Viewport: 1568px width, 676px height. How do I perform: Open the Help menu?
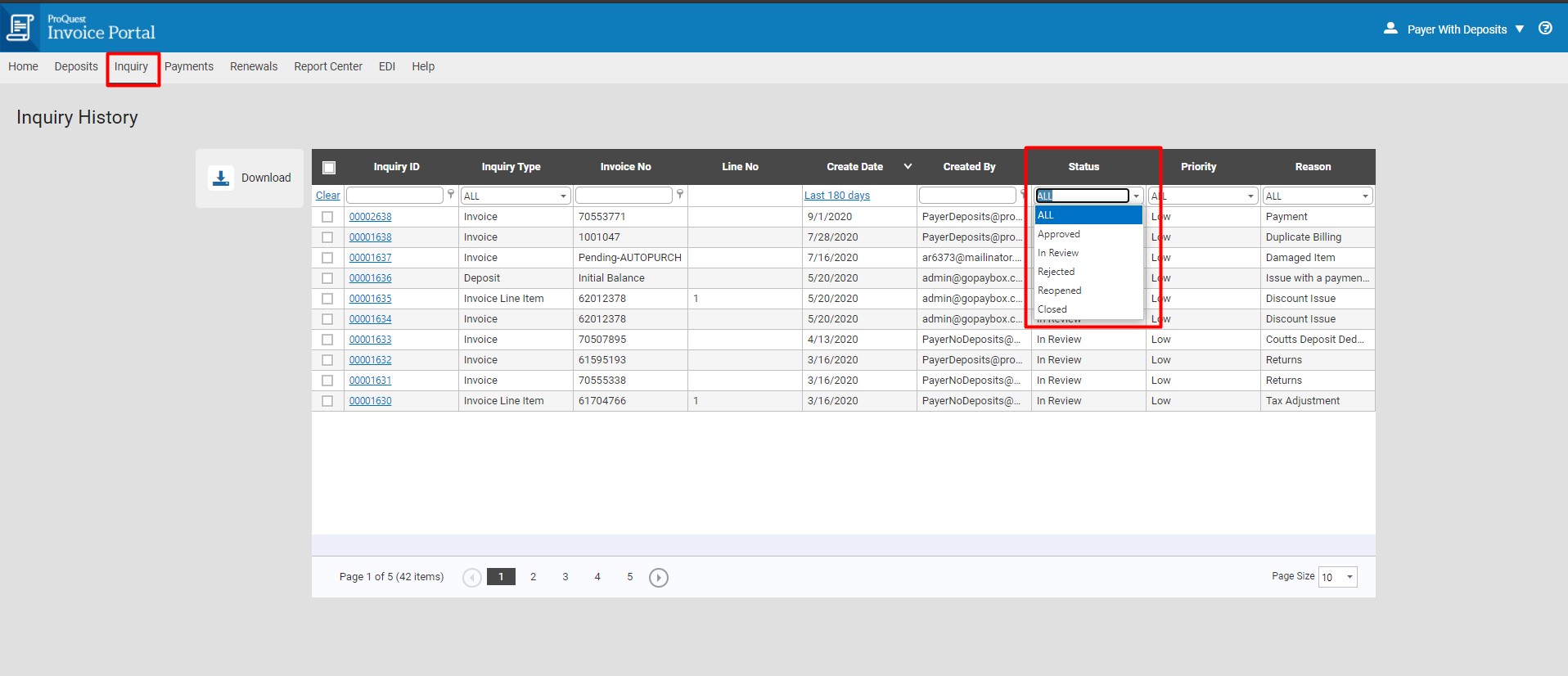[423, 66]
